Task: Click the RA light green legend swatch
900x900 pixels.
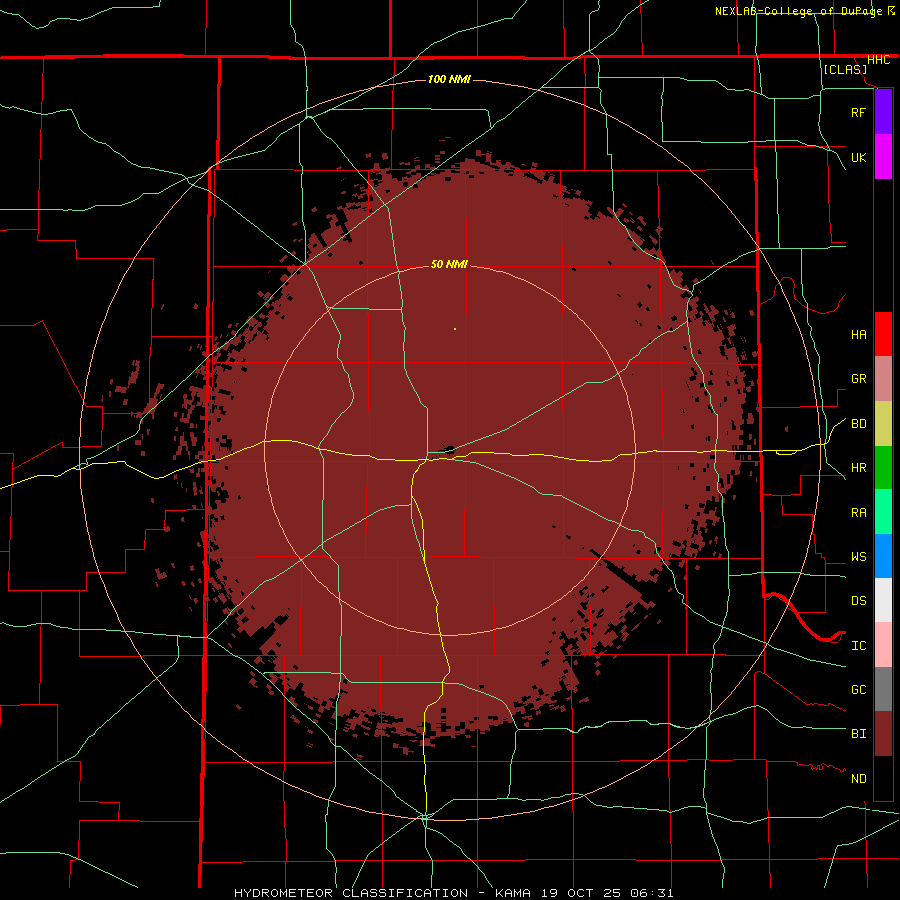Action: [x=883, y=512]
